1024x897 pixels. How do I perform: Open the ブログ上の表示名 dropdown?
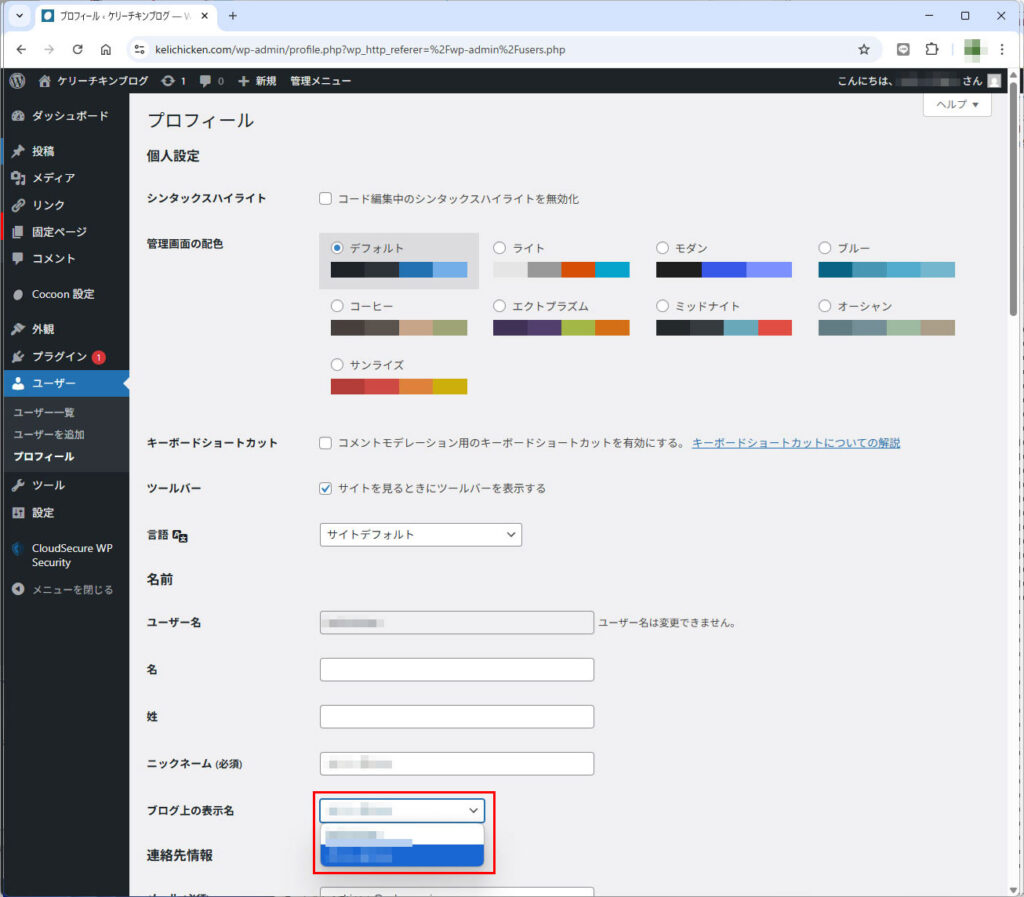coord(402,811)
